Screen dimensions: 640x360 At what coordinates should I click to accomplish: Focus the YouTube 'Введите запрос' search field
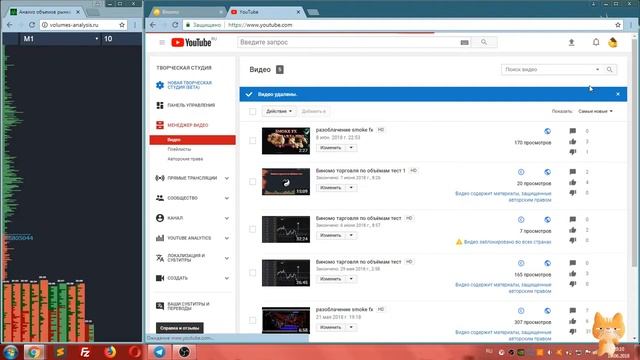pos(349,42)
